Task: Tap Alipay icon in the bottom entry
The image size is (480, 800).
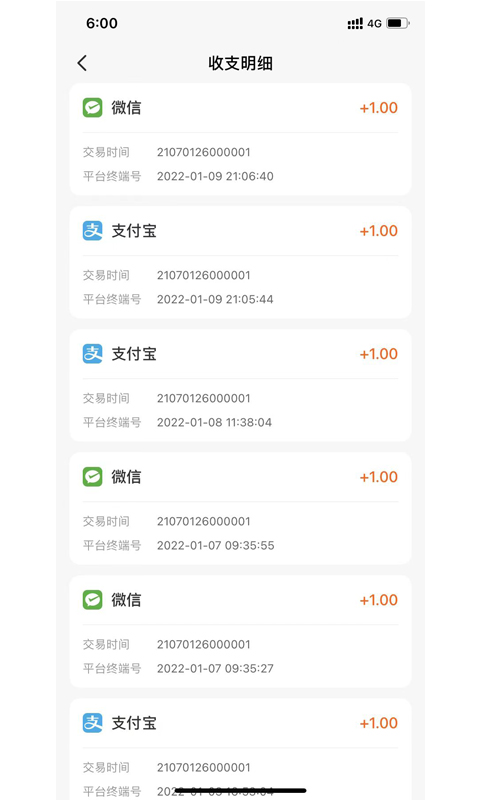Action: 92,722
